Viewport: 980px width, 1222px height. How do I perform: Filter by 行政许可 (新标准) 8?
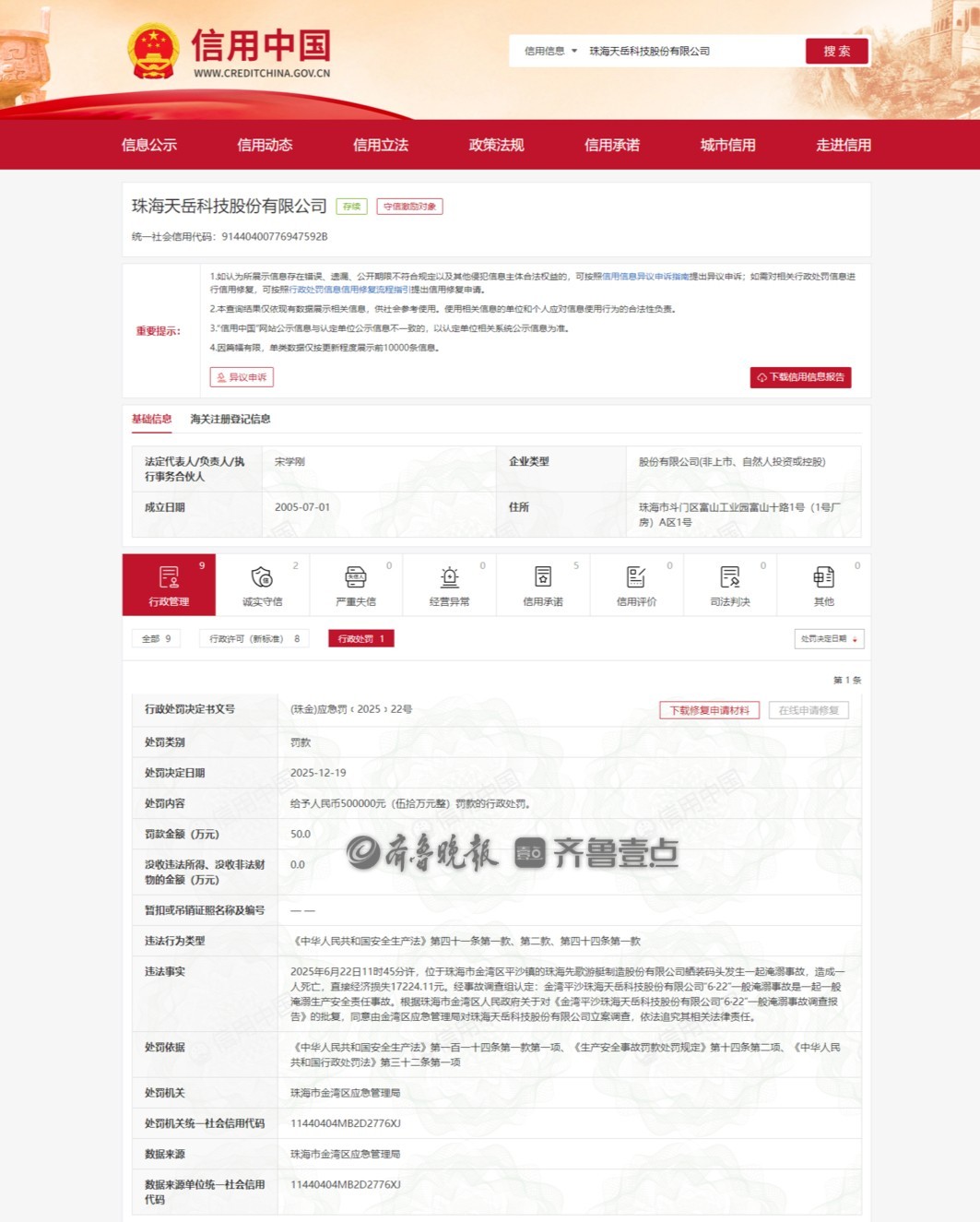click(x=254, y=638)
